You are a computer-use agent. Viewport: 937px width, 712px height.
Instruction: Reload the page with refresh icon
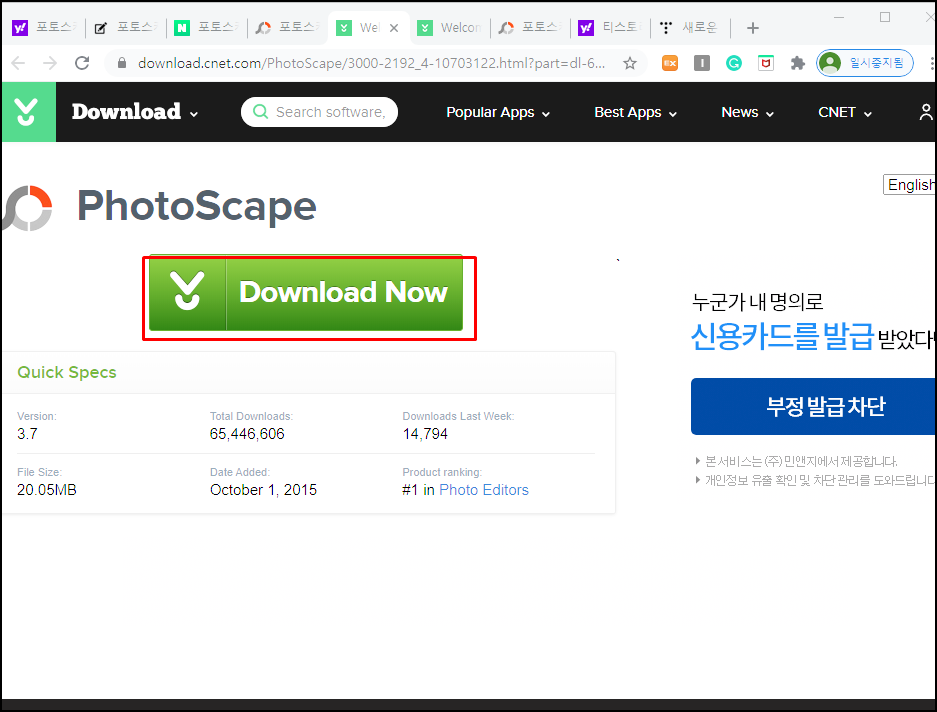point(82,63)
